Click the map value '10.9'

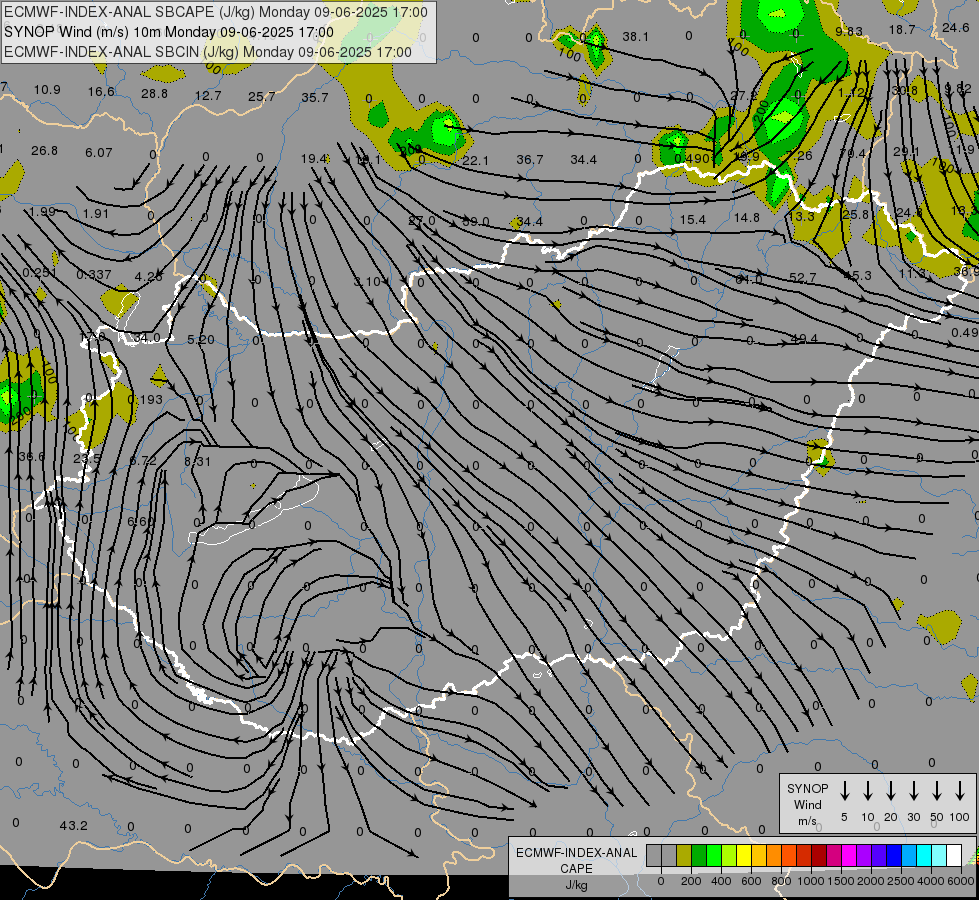(47, 89)
